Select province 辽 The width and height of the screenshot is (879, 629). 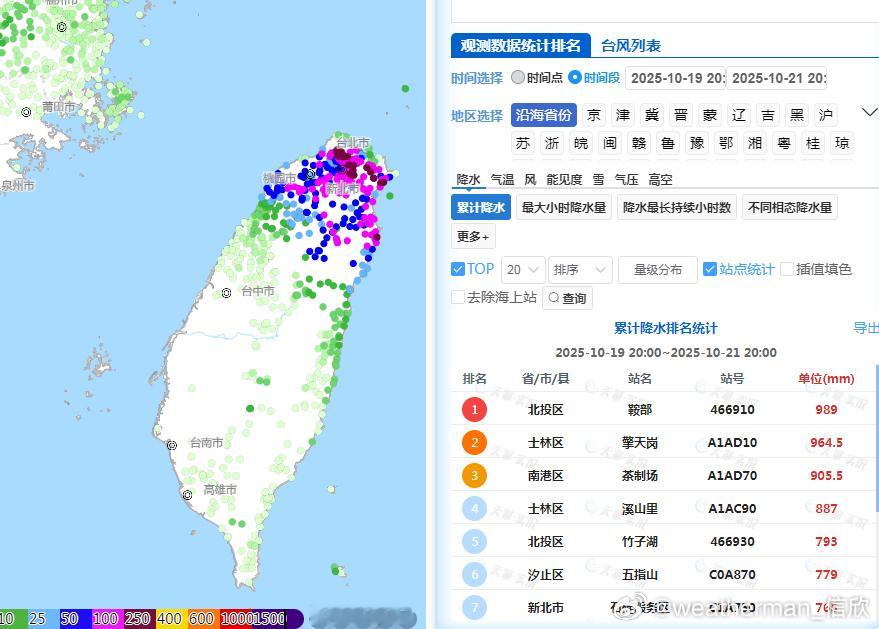[x=739, y=115]
